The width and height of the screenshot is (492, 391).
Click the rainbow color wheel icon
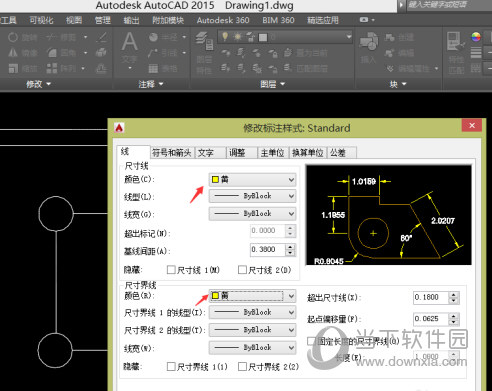pyautogui.click(x=476, y=37)
